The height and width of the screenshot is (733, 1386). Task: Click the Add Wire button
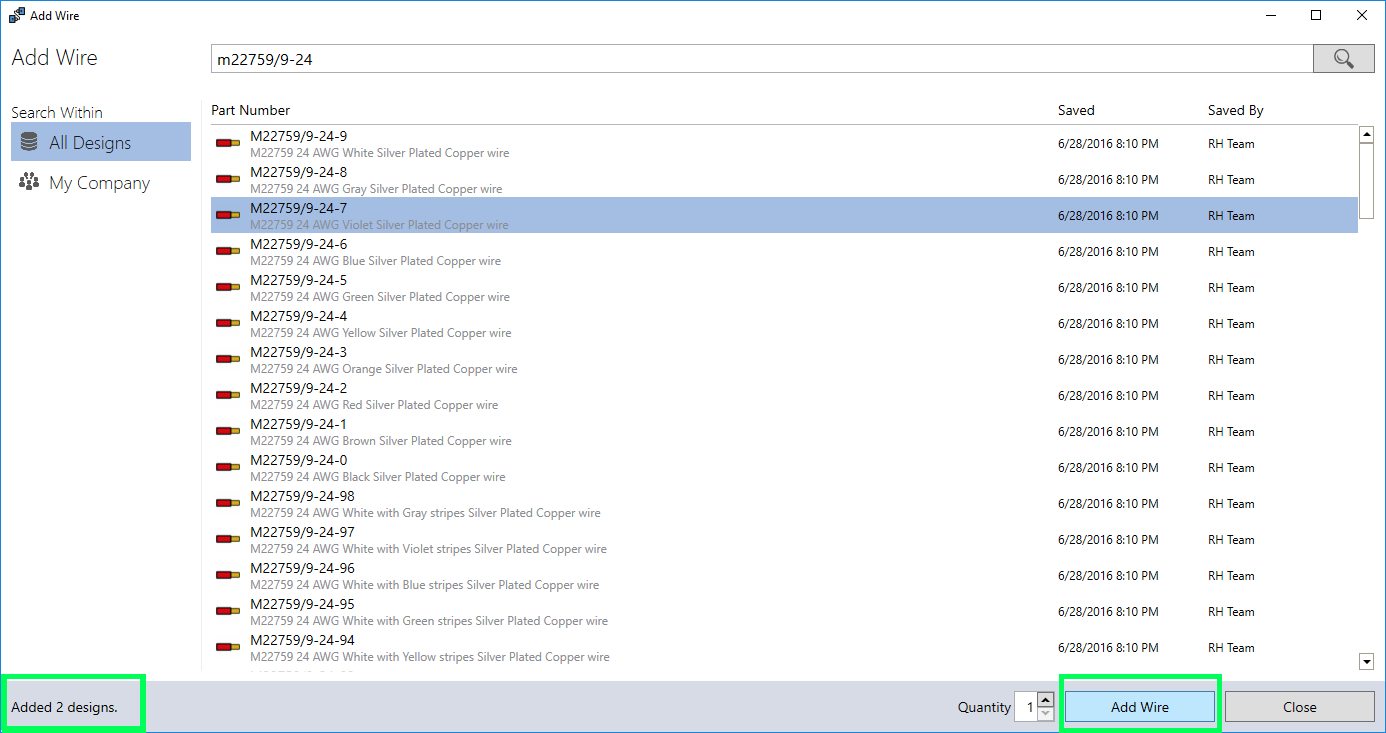click(x=1140, y=707)
